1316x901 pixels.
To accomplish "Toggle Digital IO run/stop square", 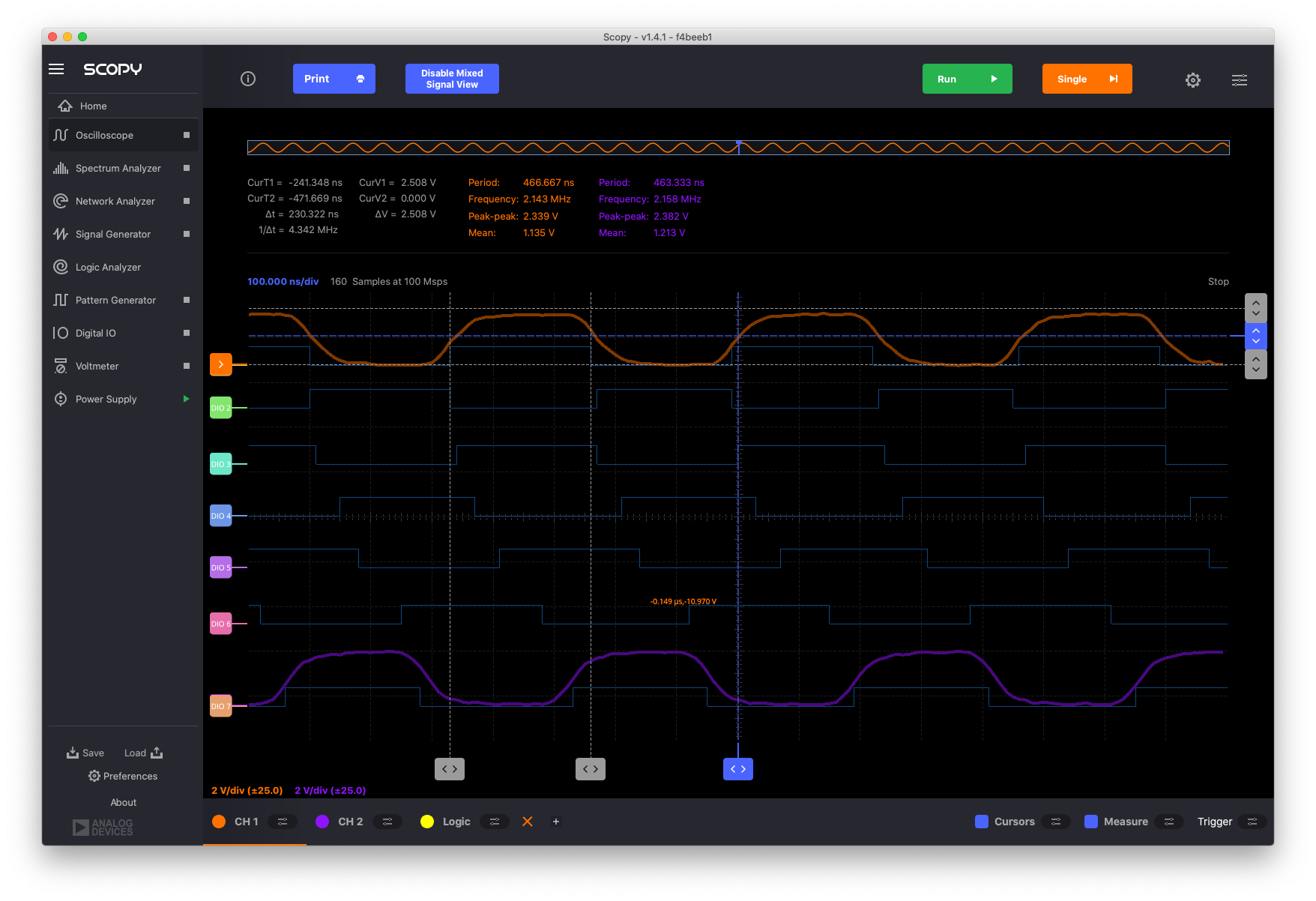I will pyautogui.click(x=187, y=333).
